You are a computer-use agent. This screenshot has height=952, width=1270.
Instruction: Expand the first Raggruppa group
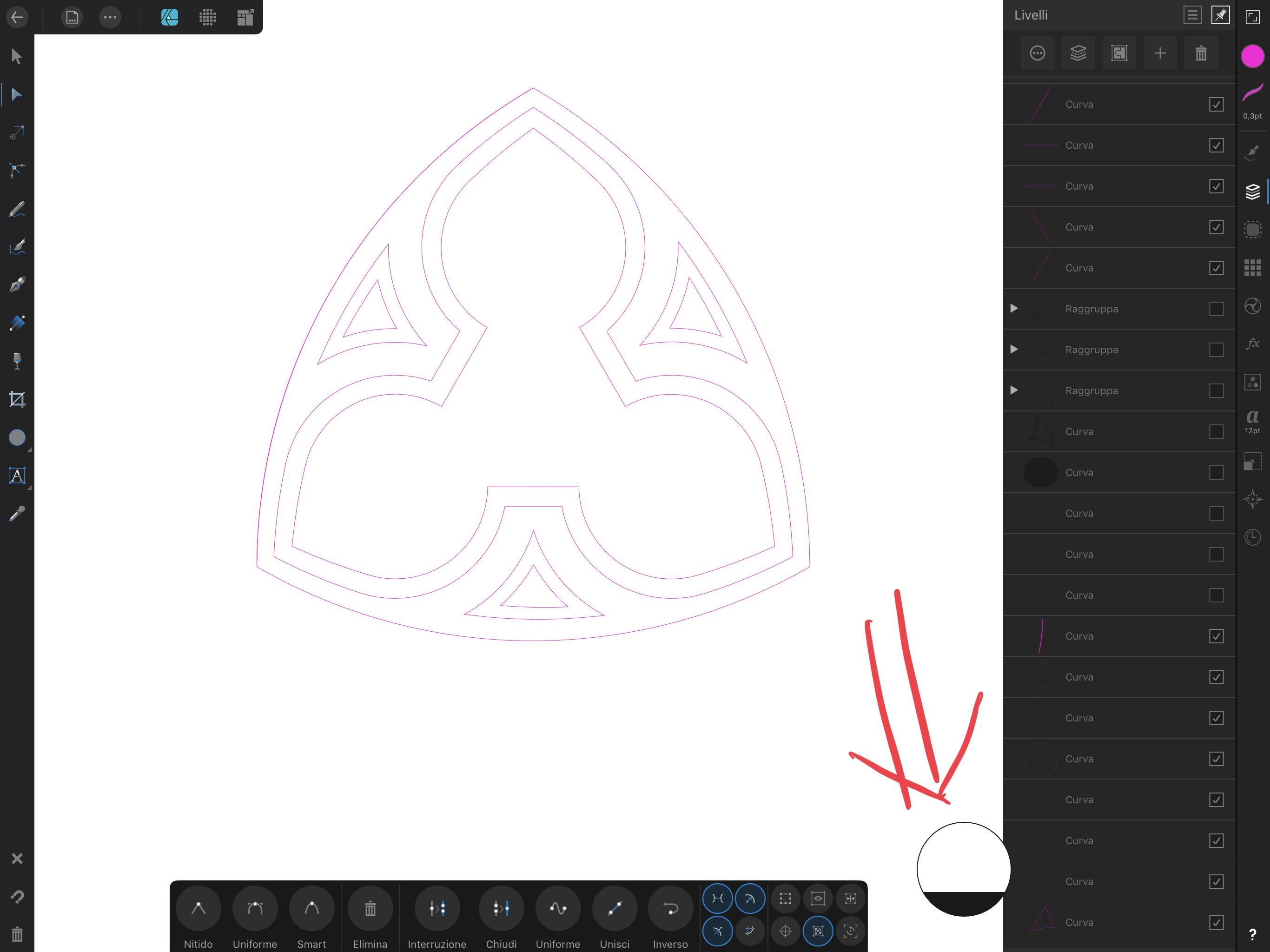click(1014, 308)
